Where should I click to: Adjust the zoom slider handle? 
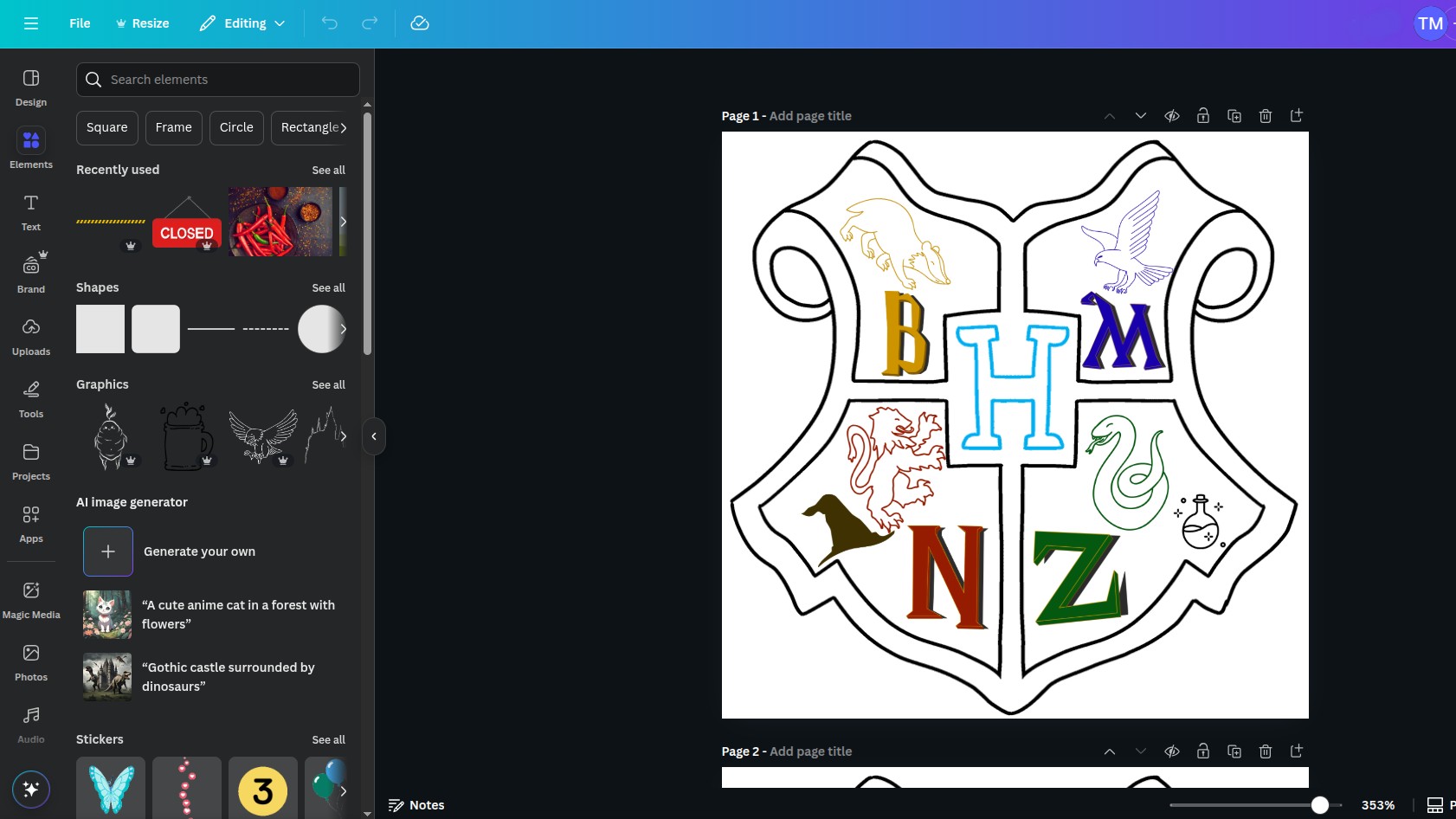pos(1319,805)
